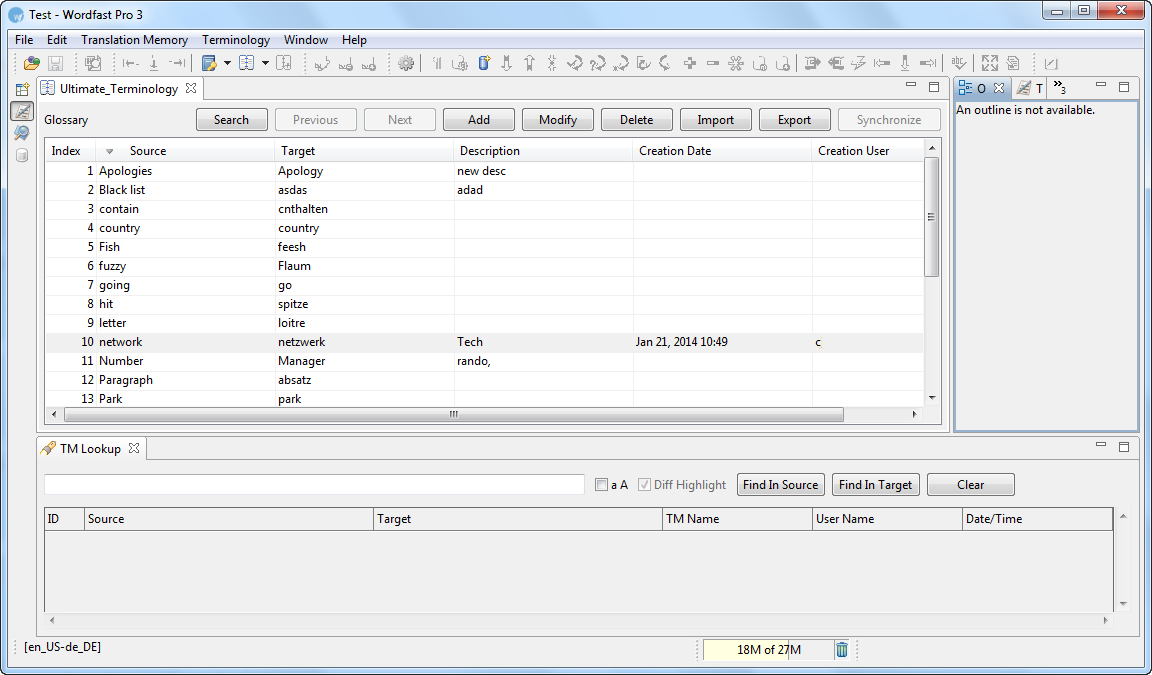Click the four-arrows full screen toolbar icon
The width and height of the screenshot is (1152, 675).
click(990, 63)
